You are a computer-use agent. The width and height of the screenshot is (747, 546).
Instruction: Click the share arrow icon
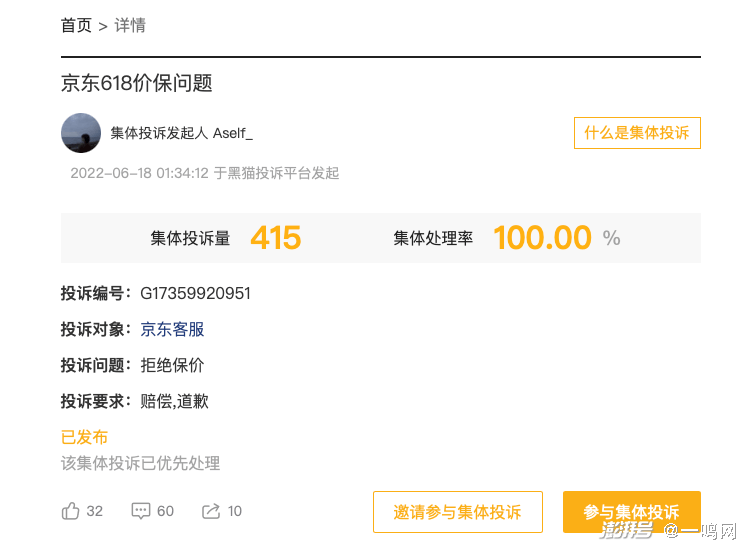[211, 511]
